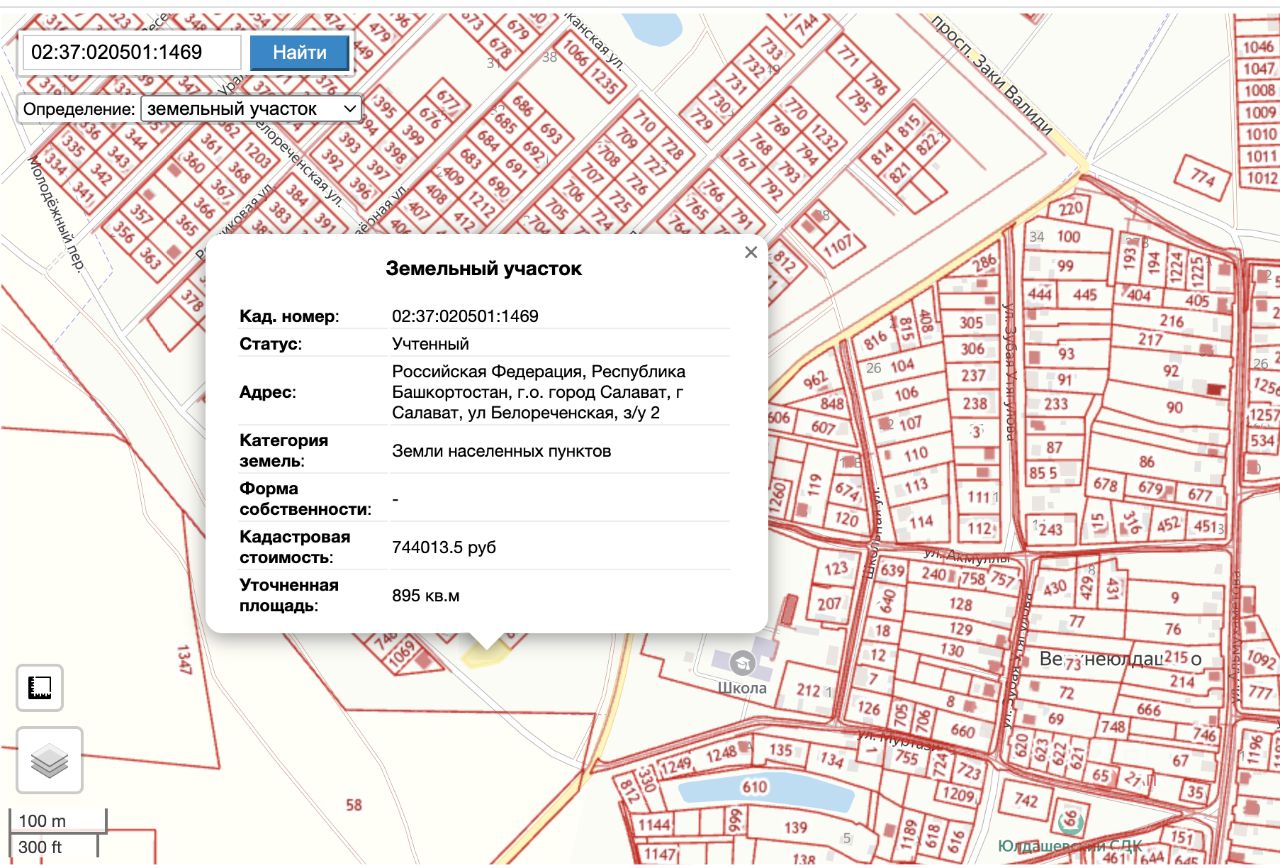Select parcel 1046 on the map
This screenshot has height=868, width=1280.
click(x=1260, y=47)
